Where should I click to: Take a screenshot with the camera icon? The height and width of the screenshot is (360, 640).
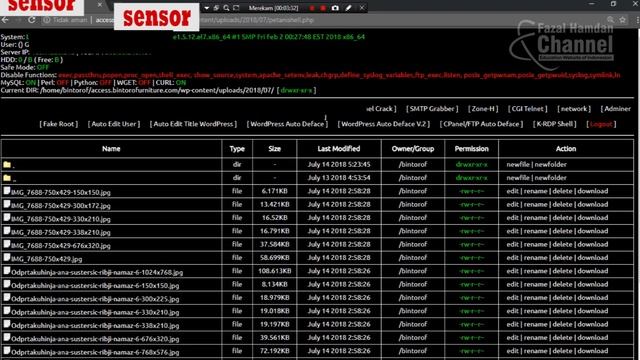(x=335, y=8)
